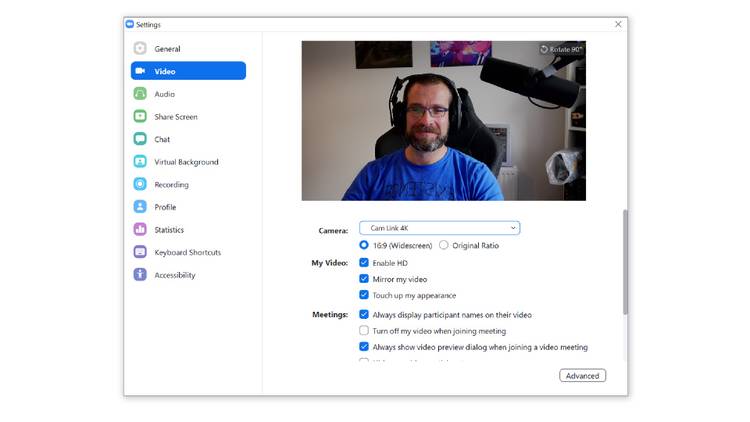Viewport: 750px width, 422px height.
Task: Toggle Always display participant names checkbox
Action: tap(364, 314)
